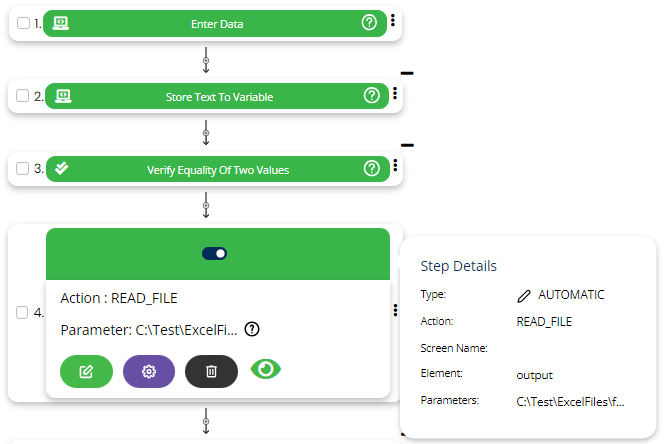Open the three-dot menu for step 1
Screen dimensions: 671x444
pyautogui.click(x=394, y=21)
